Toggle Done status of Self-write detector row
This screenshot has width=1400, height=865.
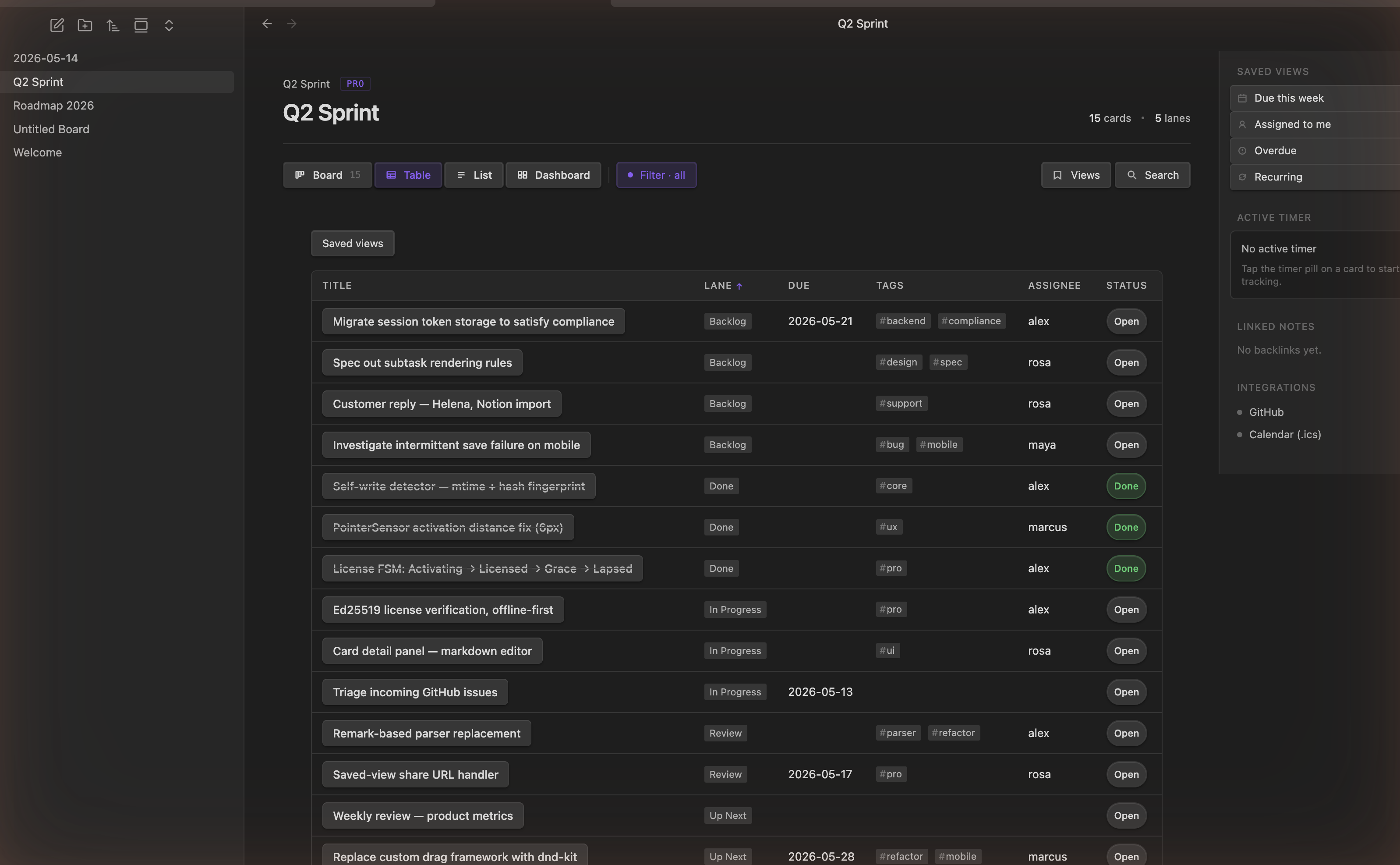[x=1126, y=486]
